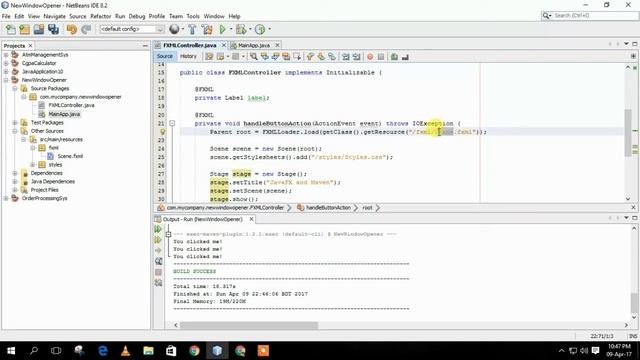Click the Redo toolbar icon
Screen dimensions: 640x360
86,29
